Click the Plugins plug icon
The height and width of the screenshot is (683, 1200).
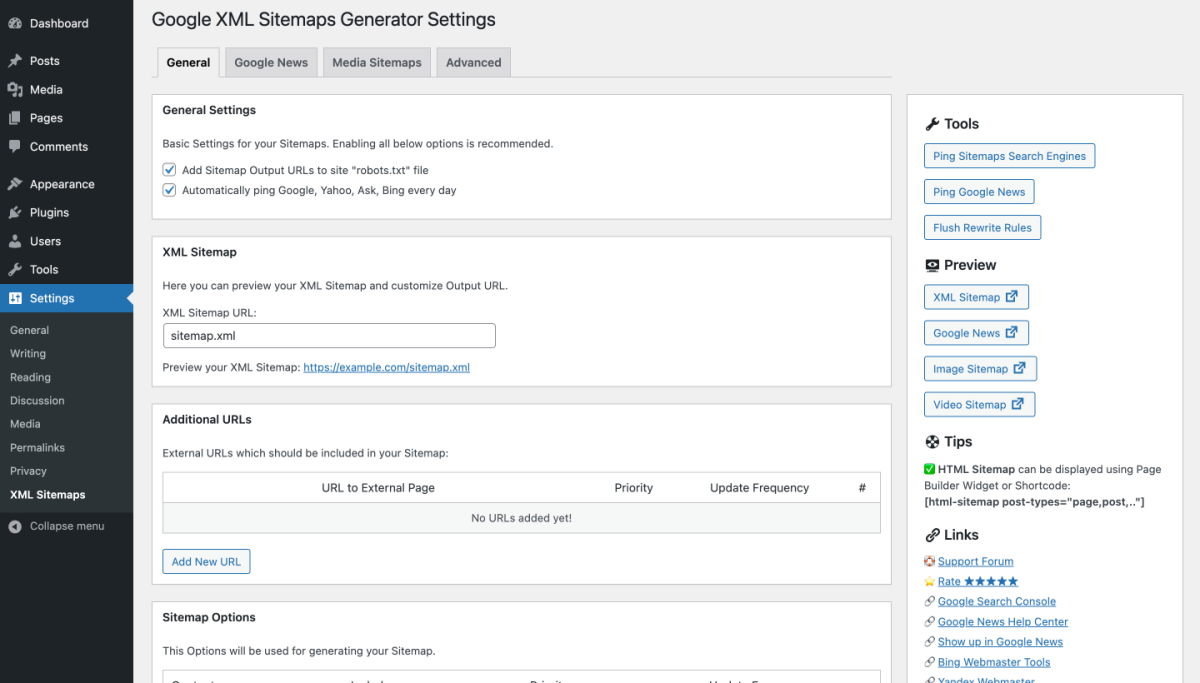tap(15, 213)
